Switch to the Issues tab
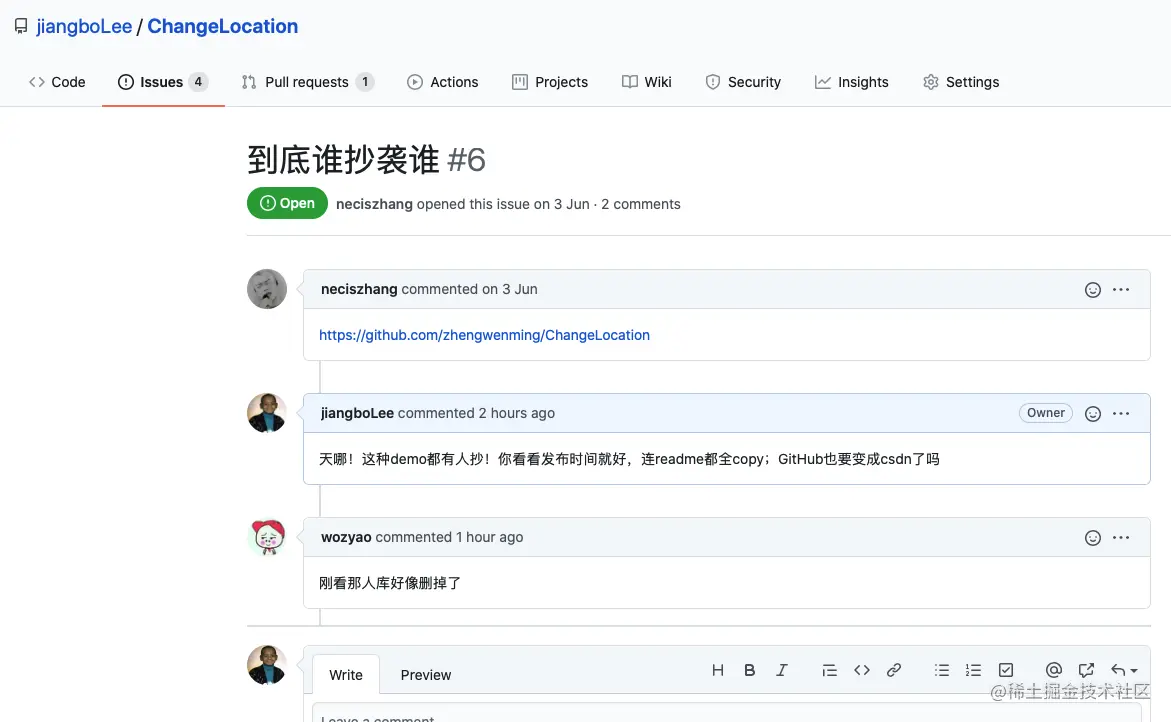 pyautogui.click(x=163, y=82)
